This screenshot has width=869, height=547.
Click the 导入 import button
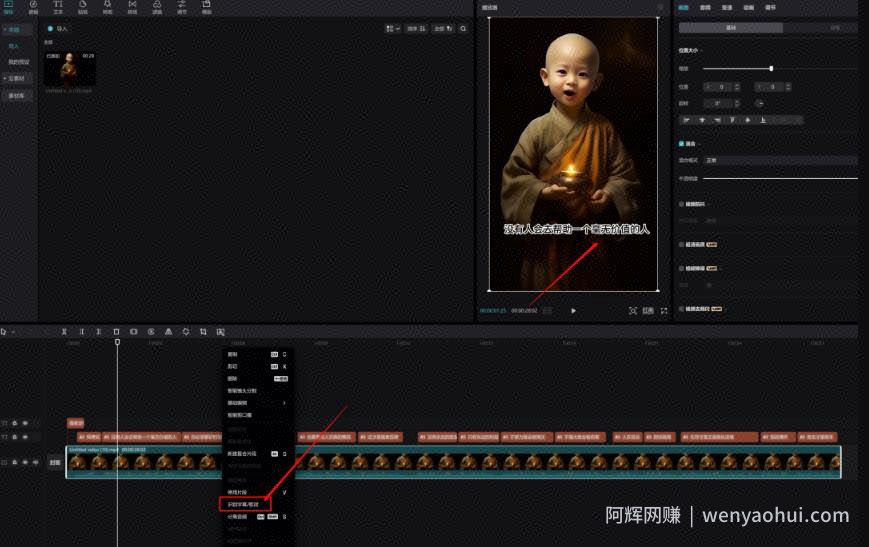tap(58, 29)
